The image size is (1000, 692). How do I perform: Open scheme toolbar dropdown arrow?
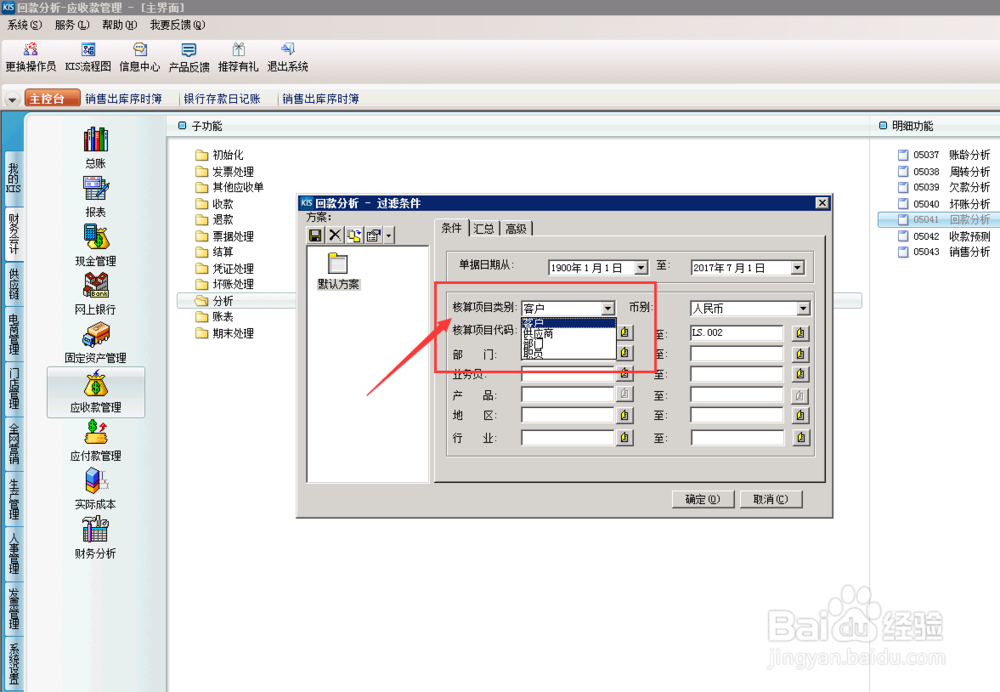(389, 235)
